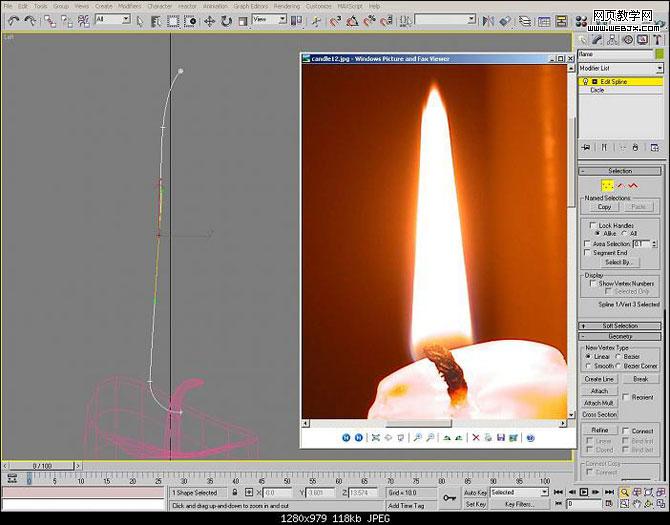The width and height of the screenshot is (670, 525).
Task: Click the Refine button
Action: [x=599, y=430]
